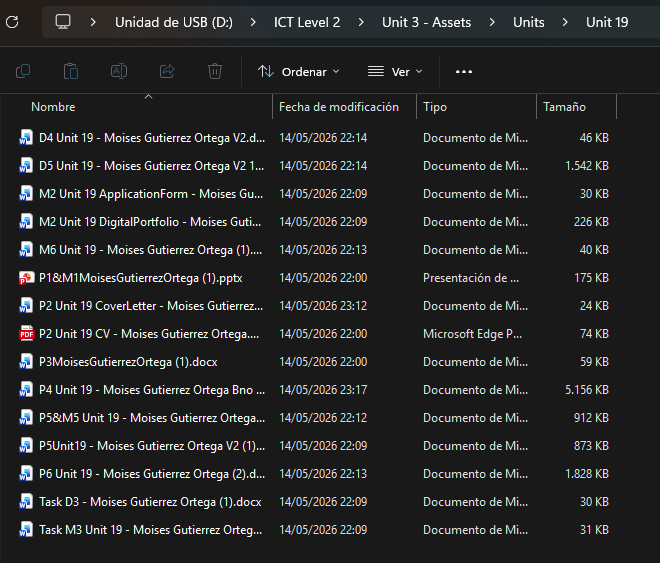Click the Word icon of M2 Unit 19 ApplicationForm
The image size is (660, 563).
point(26,194)
